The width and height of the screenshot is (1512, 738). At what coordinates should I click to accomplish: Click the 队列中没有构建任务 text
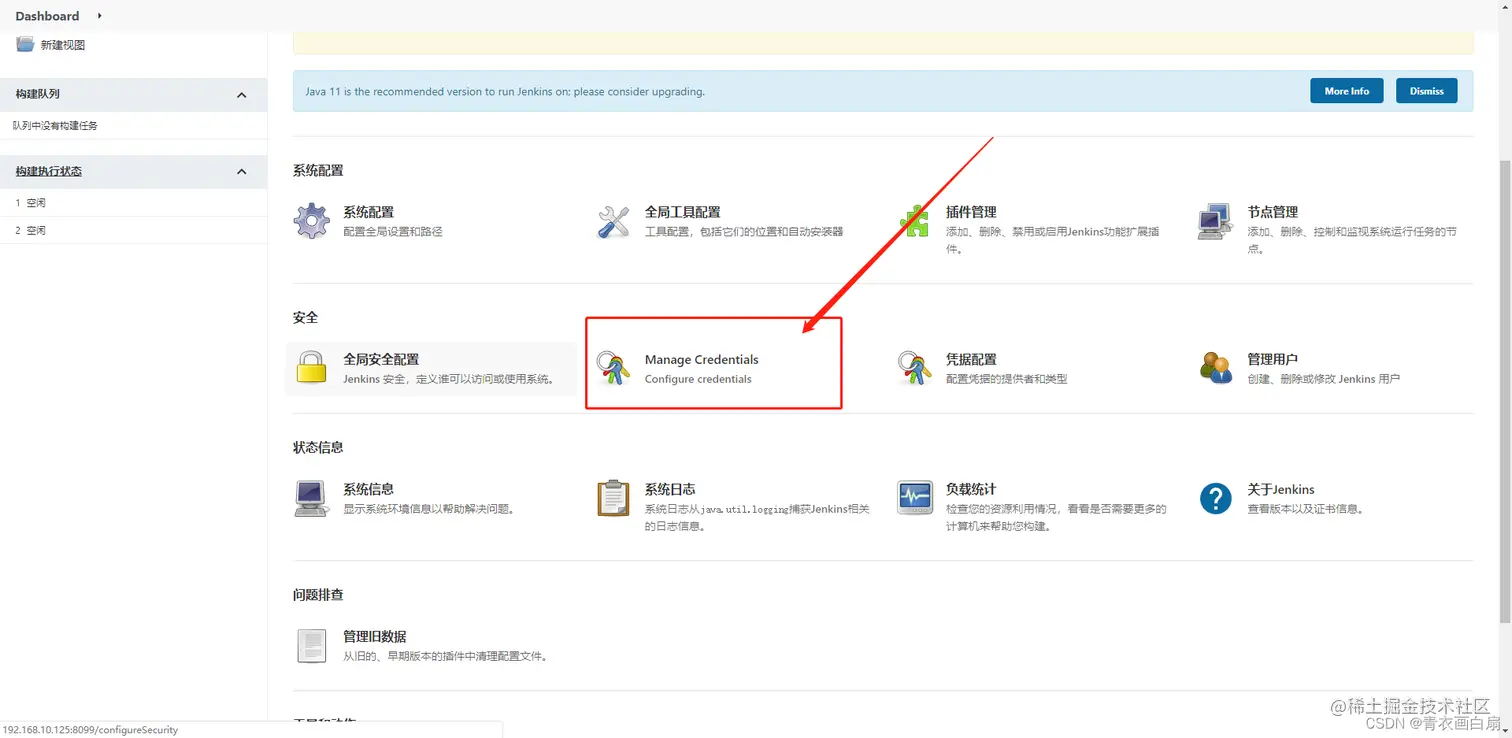[x=55, y=126]
